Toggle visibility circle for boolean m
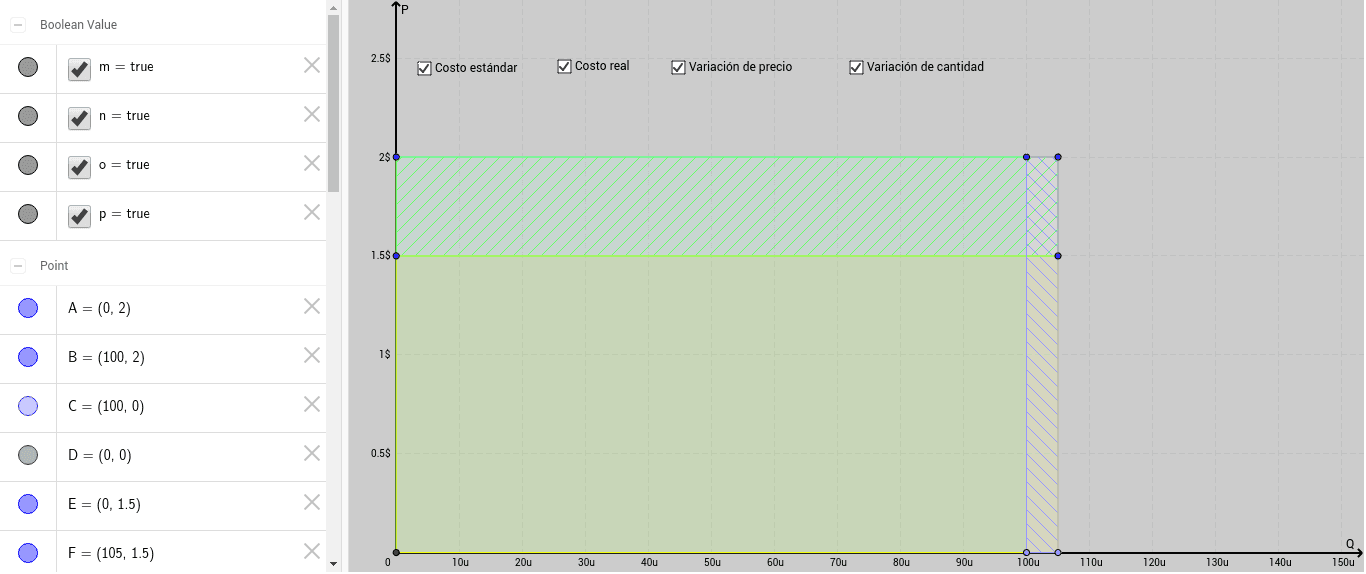This screenshot has height=574, width=1366. pos(28,67)
